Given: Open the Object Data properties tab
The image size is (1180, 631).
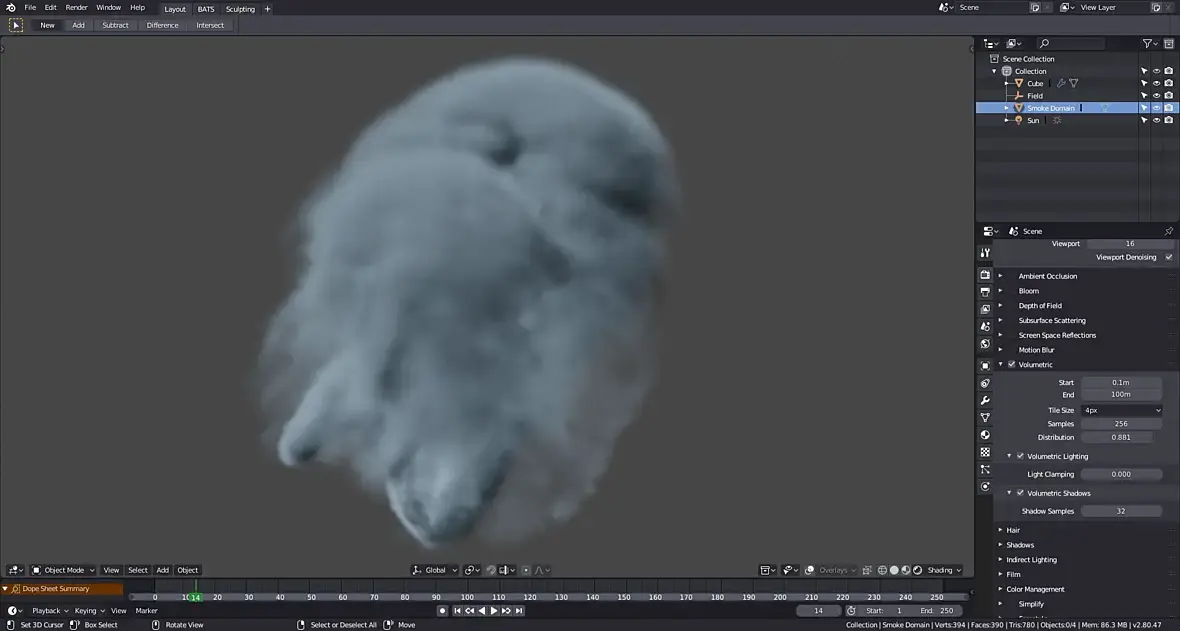Looking at the screenshot, I should [985, 418].
